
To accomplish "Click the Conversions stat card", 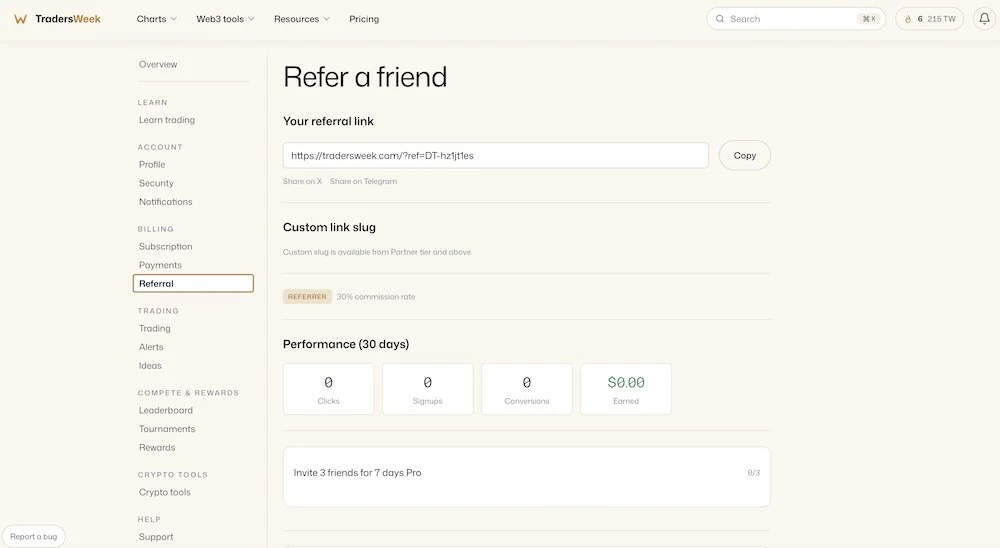I will click(527, 389).
